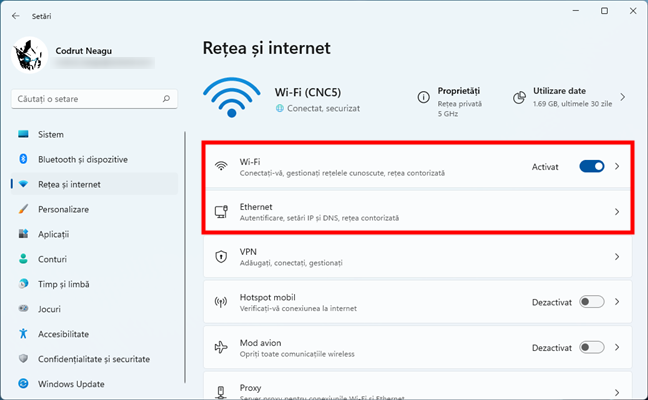Image resolution: width=648 pixels, height=400 pixels.
Task: Click the sidebar vertical scrollbar
Action: point(185,257)
